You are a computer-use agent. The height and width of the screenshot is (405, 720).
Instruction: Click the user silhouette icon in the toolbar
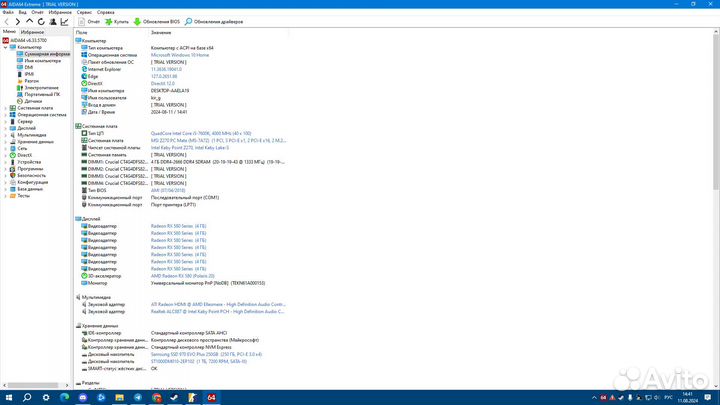pos(53,22)
